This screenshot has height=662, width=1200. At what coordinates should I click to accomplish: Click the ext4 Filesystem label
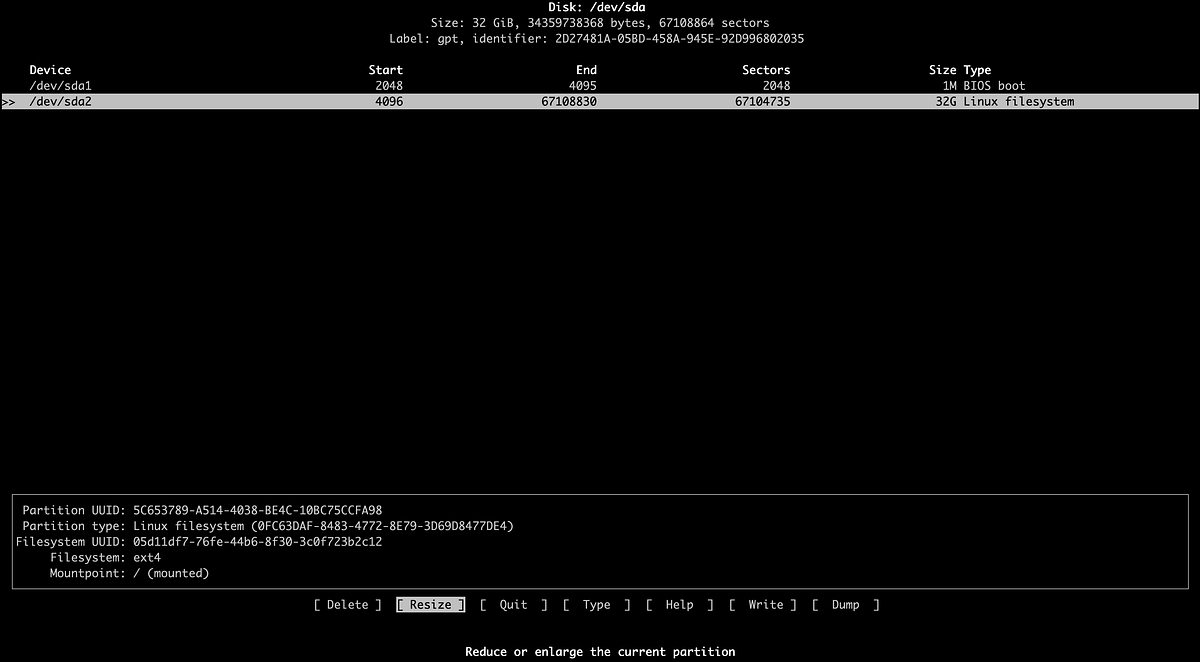[147, 557]
